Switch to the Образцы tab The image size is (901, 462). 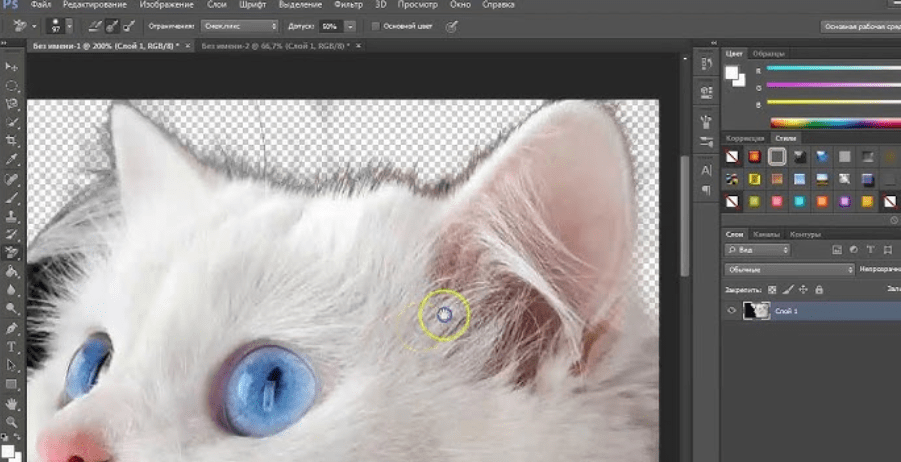pyautogui.click(x=768, y=53)
